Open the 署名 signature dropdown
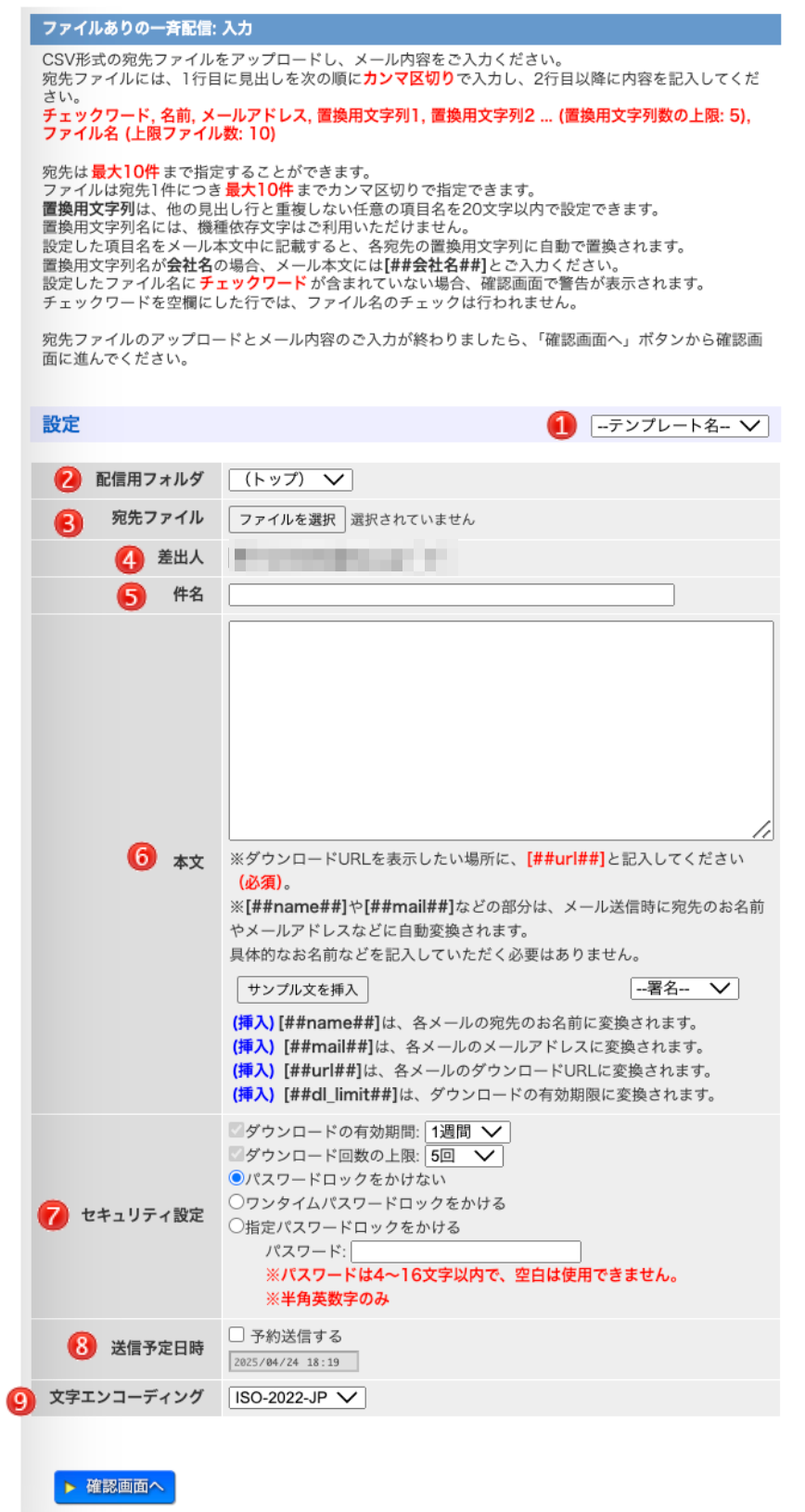The image size is (805, 1512). click(684, 989)
